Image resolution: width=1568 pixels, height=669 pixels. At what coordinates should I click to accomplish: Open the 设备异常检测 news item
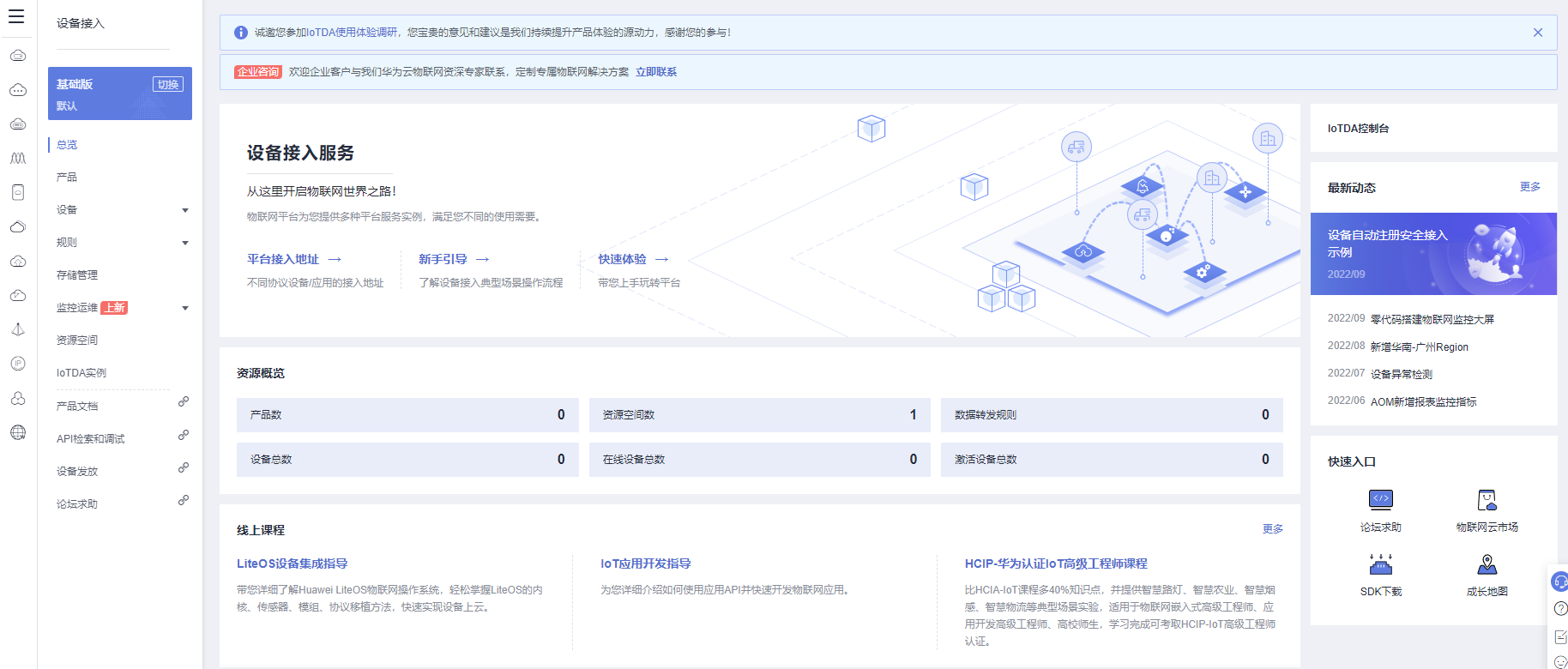(x=1402, y=375)
